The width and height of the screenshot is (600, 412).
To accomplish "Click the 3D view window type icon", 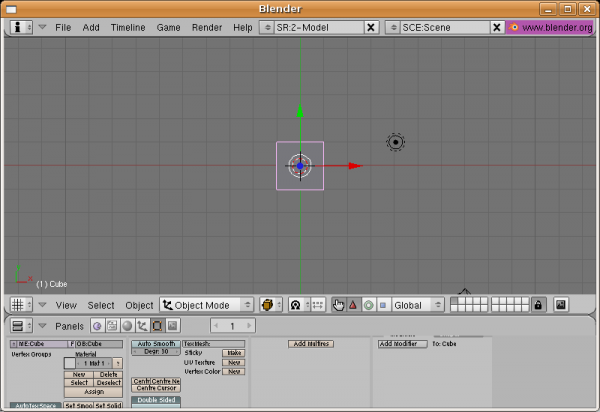I will (x=18, y=305).
